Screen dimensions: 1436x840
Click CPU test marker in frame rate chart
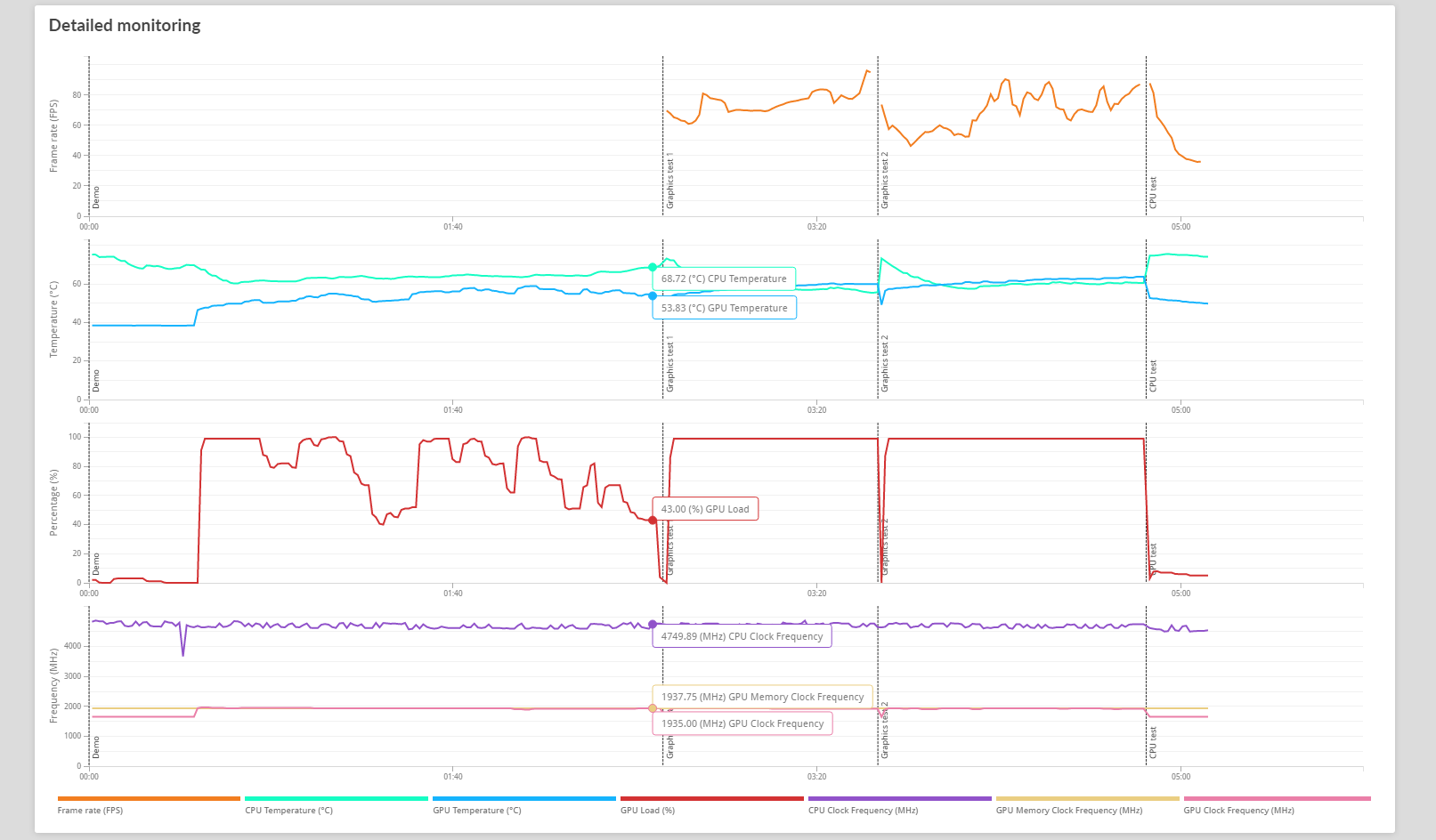[x=1153, y=192]
